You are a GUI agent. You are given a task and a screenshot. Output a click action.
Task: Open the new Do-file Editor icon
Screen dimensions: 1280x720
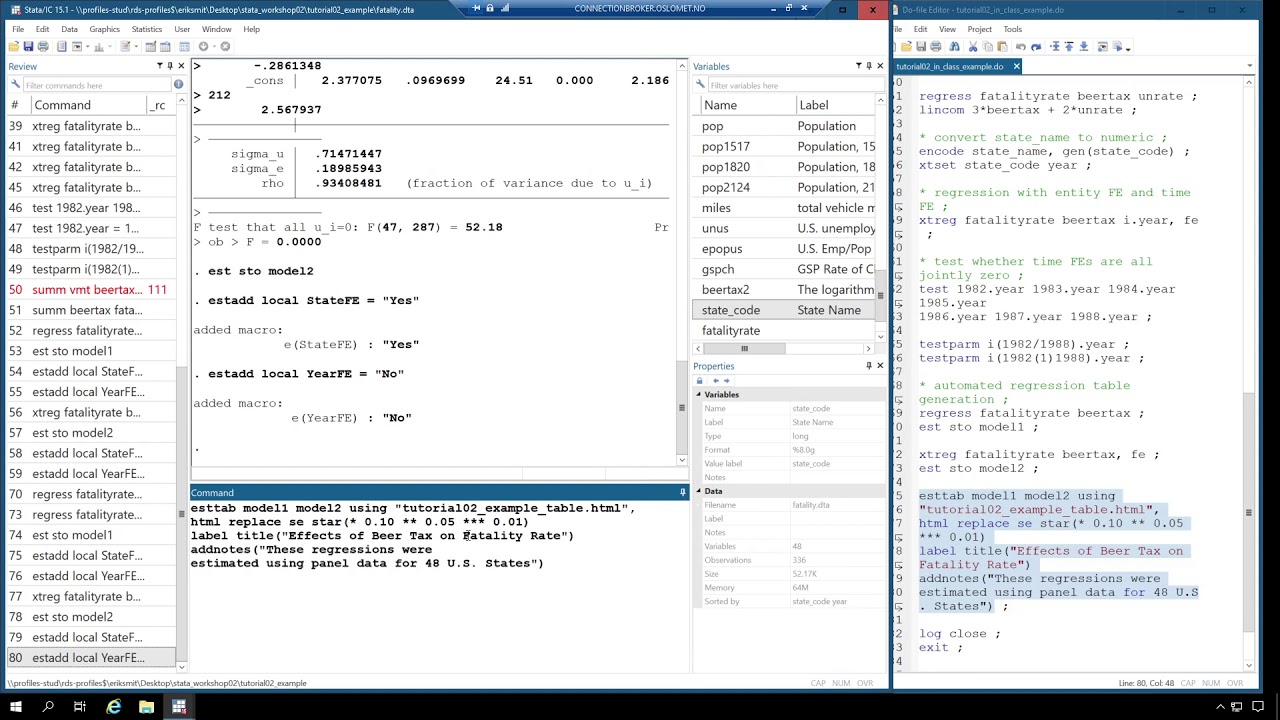point(125,46)
